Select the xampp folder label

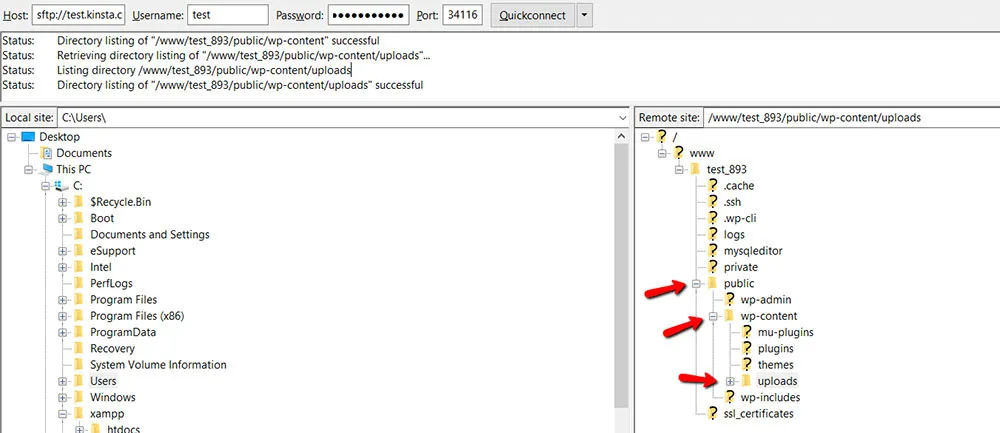click(107, 414)
